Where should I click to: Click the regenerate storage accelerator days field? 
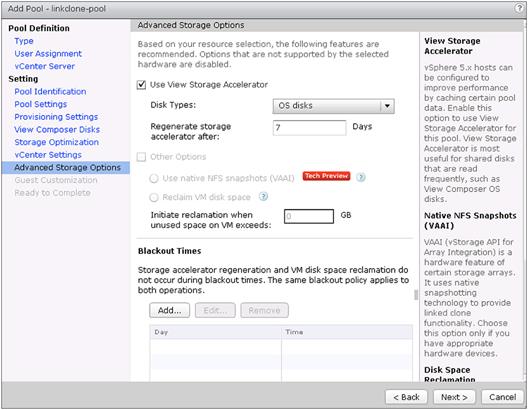(309, 128)
